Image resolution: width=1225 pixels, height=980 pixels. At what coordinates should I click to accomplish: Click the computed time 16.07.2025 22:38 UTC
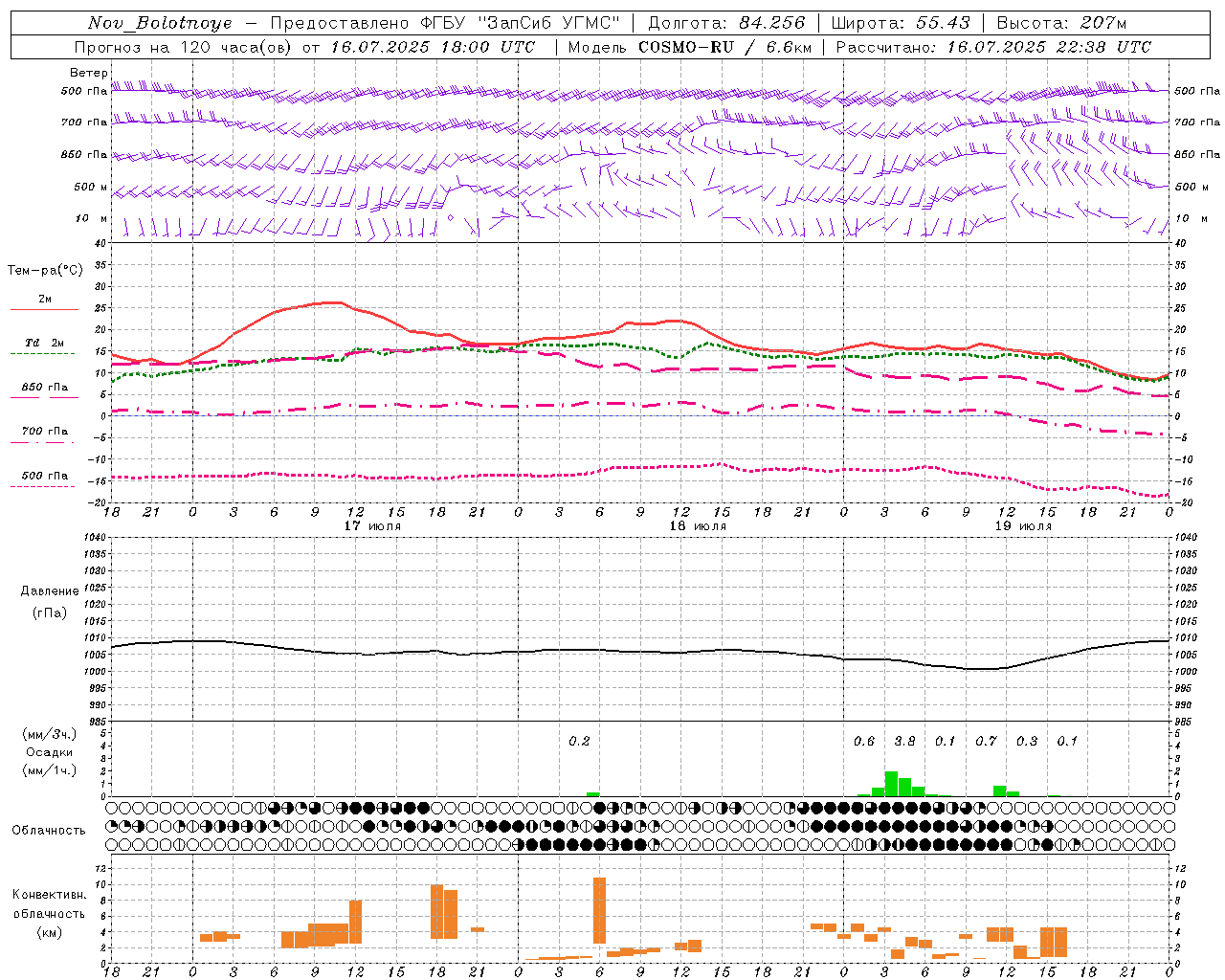click(x=1049, y=47)
